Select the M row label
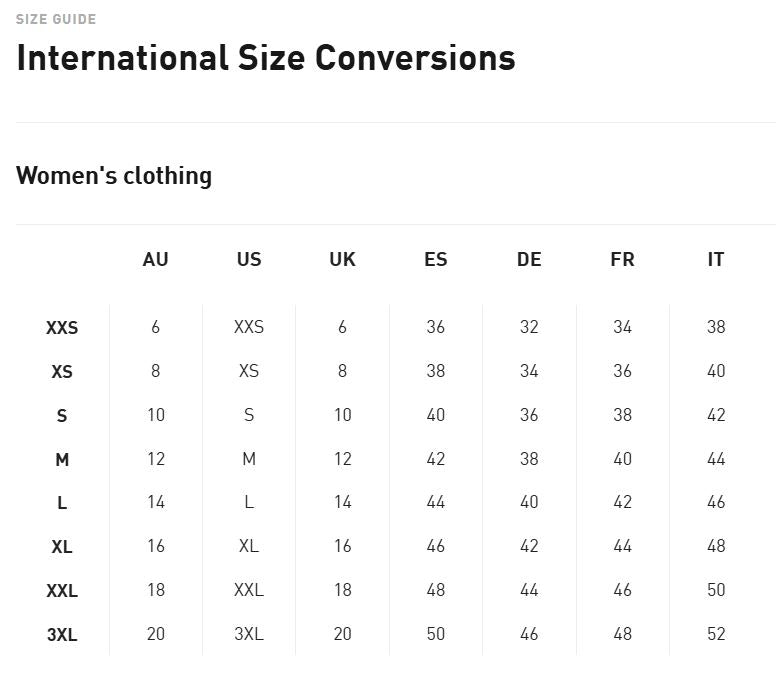The height and width of the screenshot is (687, 776). click(62, 460)
